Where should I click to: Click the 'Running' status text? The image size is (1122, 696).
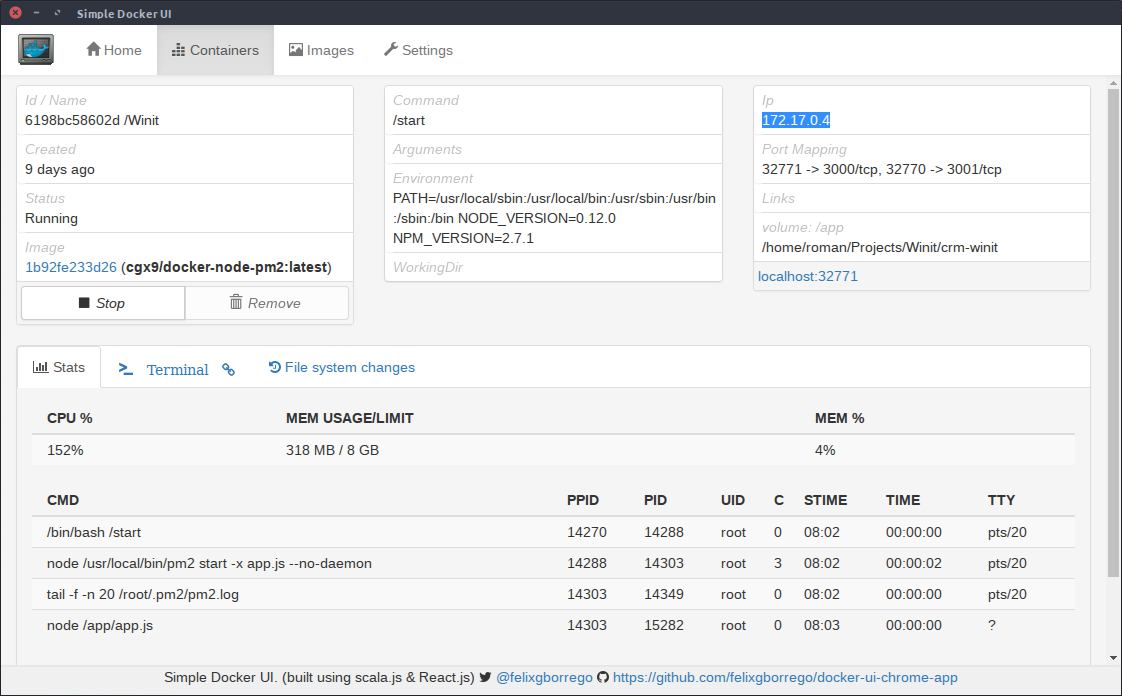click(x=52, y=218)
